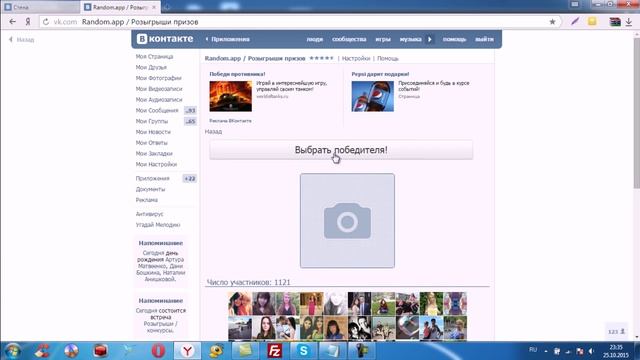Click Назад link above the winner button
640x360 pixels.
pyautogui.click(x=213, y=131)
